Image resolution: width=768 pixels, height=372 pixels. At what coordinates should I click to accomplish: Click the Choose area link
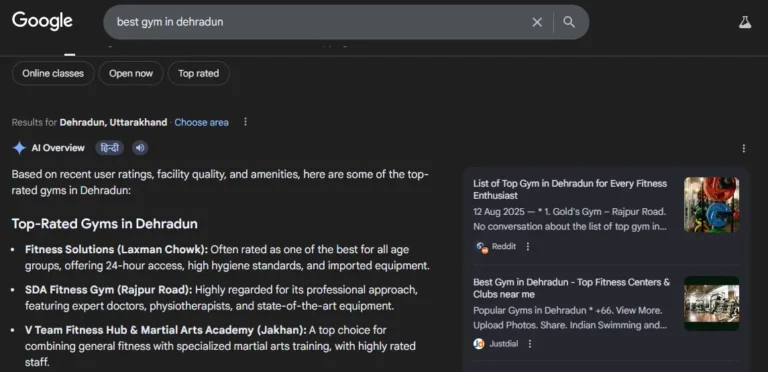click(201, 122)
